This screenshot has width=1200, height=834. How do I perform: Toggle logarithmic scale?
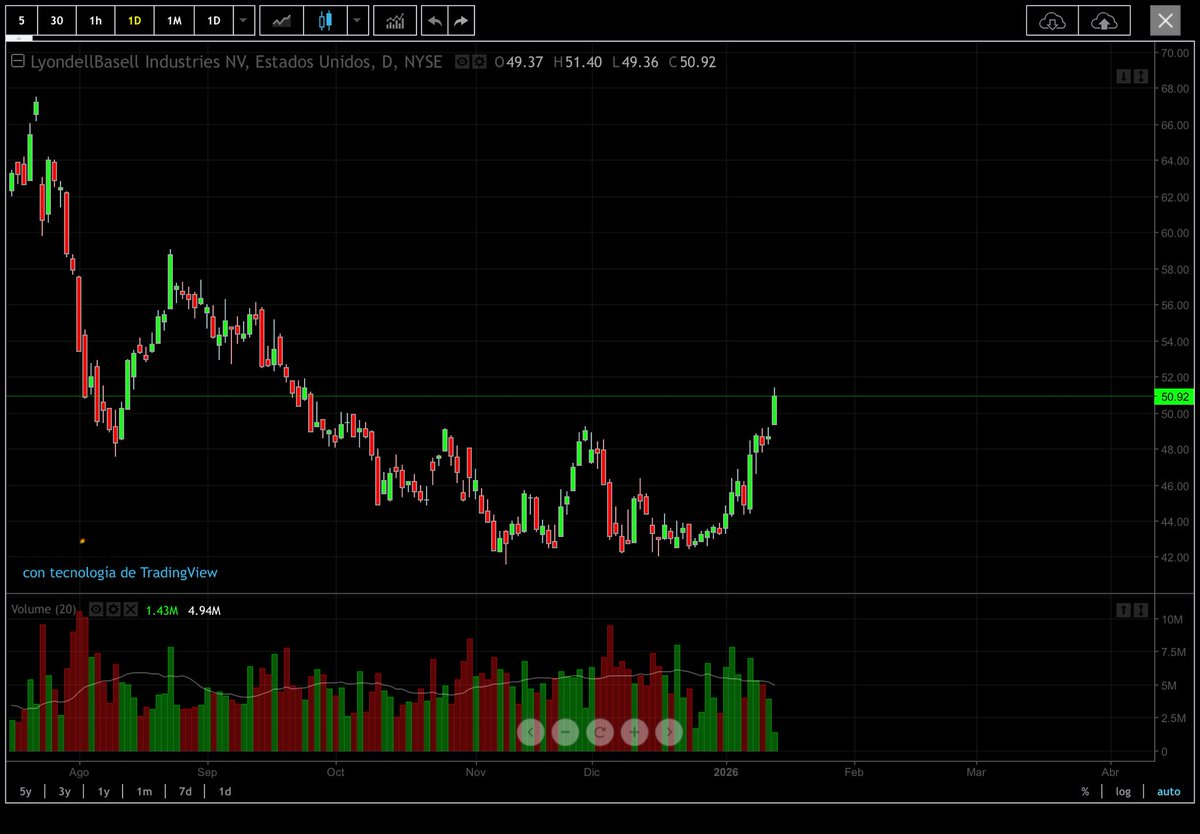1124,791
